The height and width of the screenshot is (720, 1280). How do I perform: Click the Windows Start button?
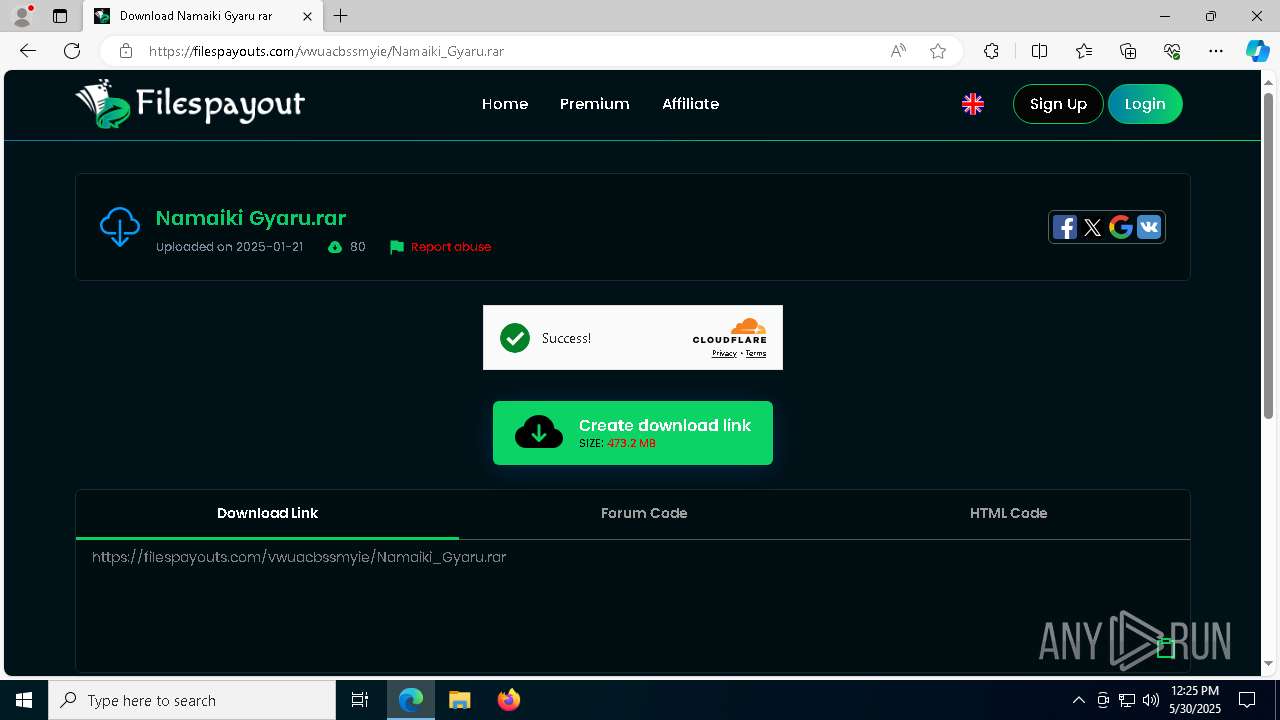pos(24,700)
